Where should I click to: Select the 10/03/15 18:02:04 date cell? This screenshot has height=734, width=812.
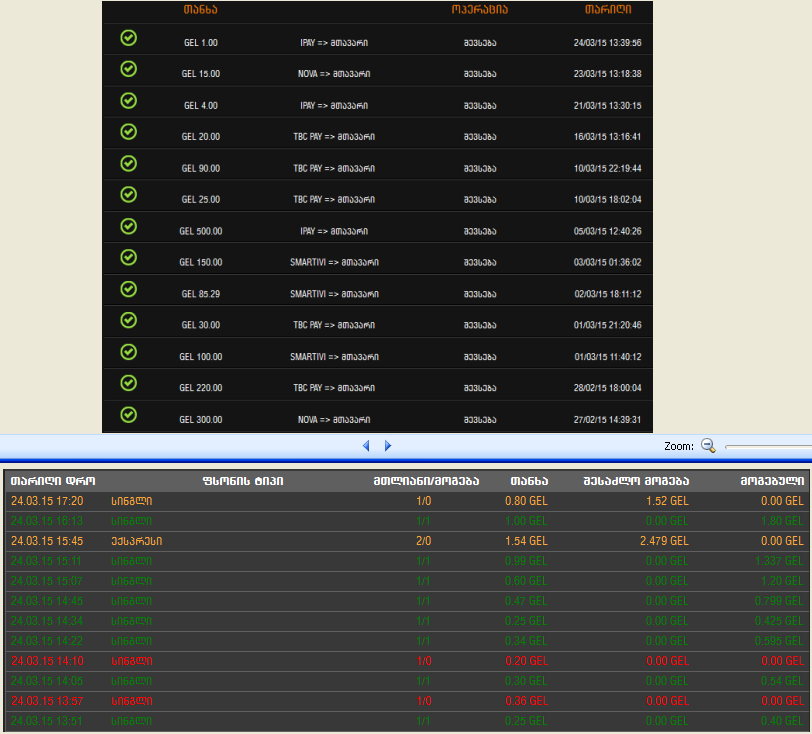pyautogui.click(x=607, y=199)
